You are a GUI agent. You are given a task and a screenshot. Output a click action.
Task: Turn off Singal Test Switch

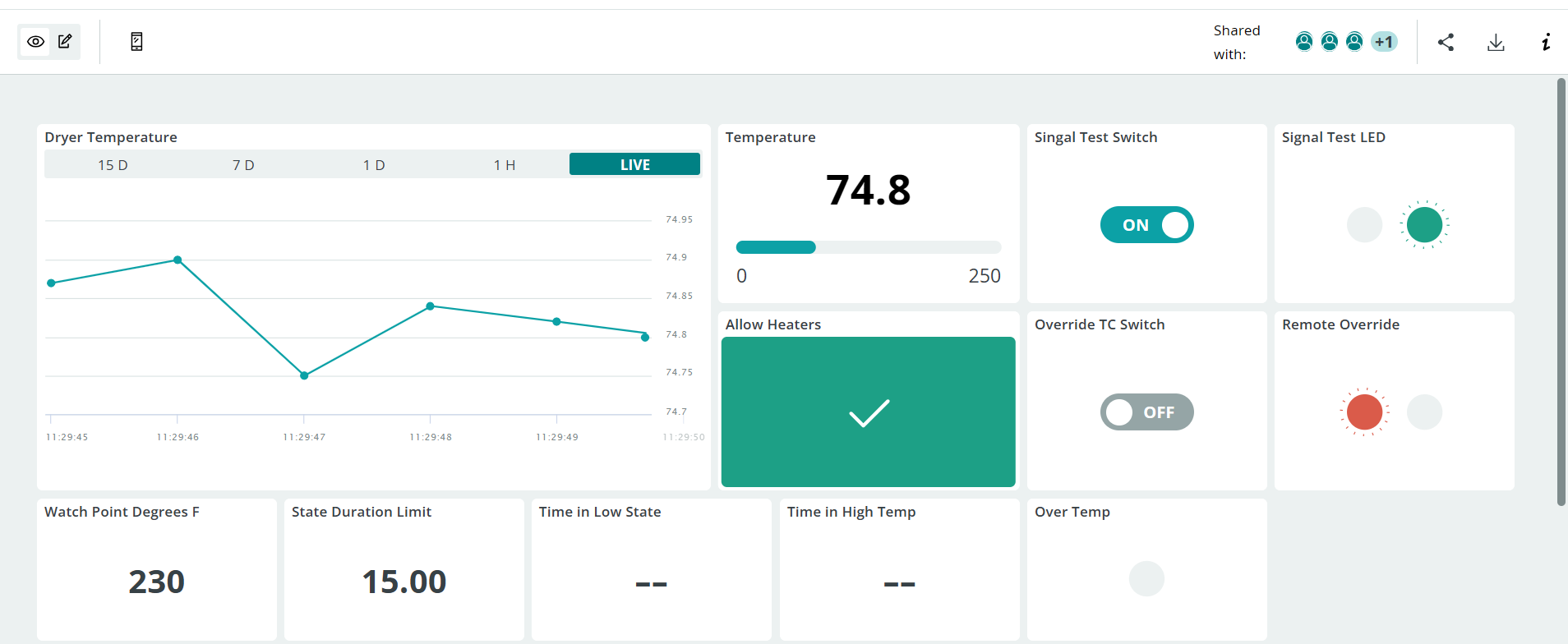(1146, 225)
